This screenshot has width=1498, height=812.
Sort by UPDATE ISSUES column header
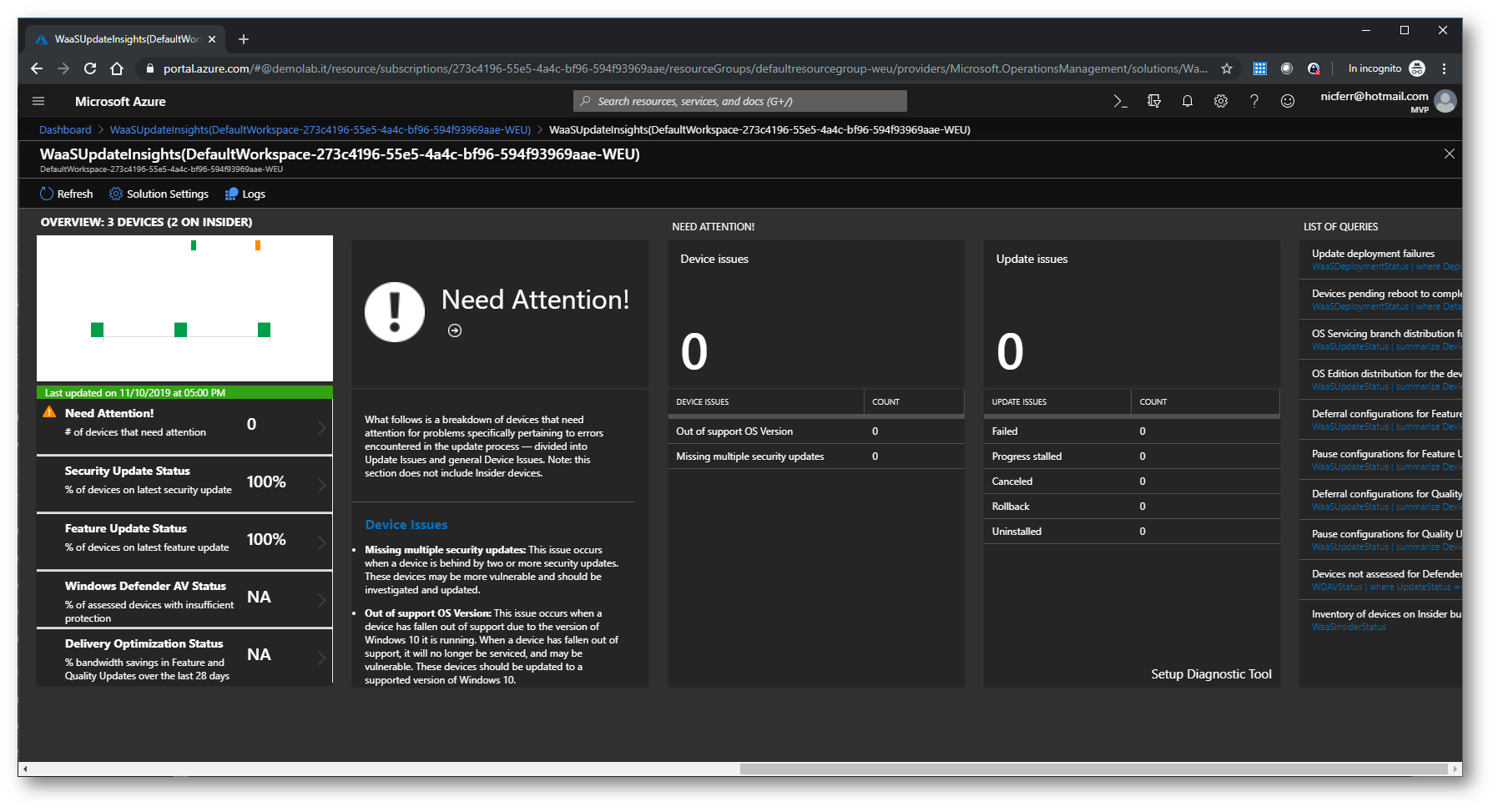1057,401
